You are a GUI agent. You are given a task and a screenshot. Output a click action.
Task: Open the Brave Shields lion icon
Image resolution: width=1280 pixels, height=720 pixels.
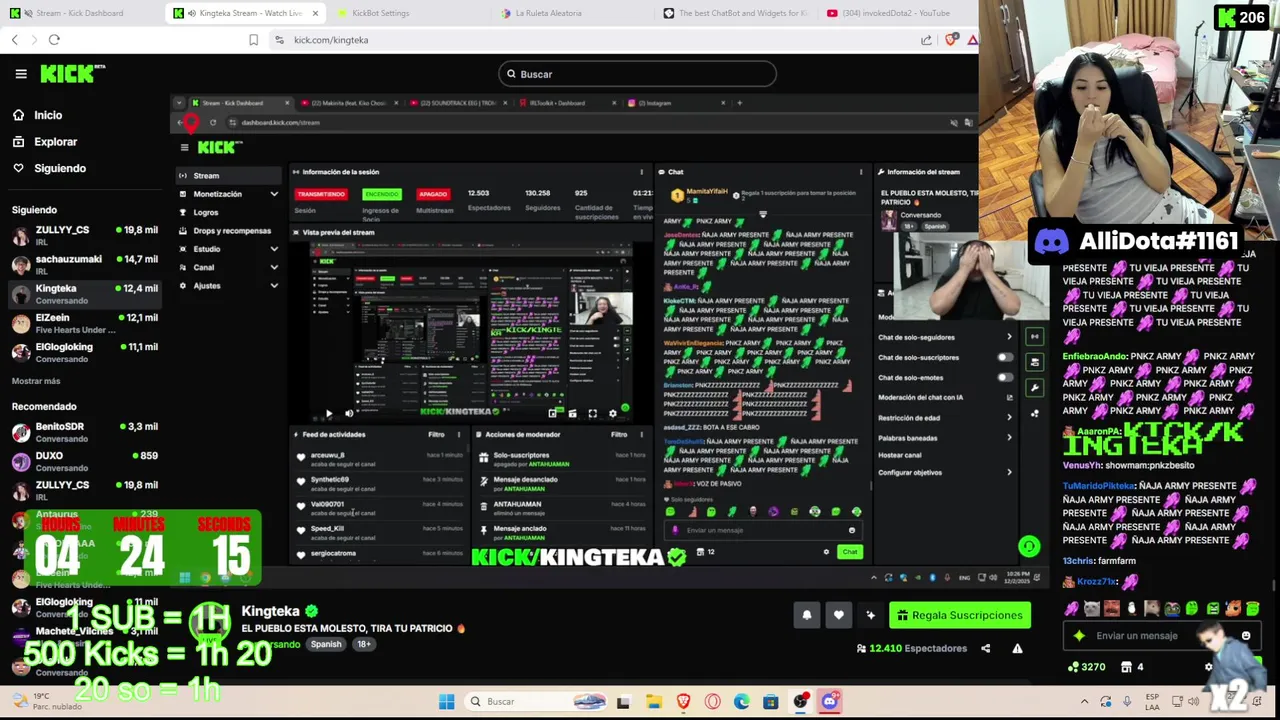(951, 40)
